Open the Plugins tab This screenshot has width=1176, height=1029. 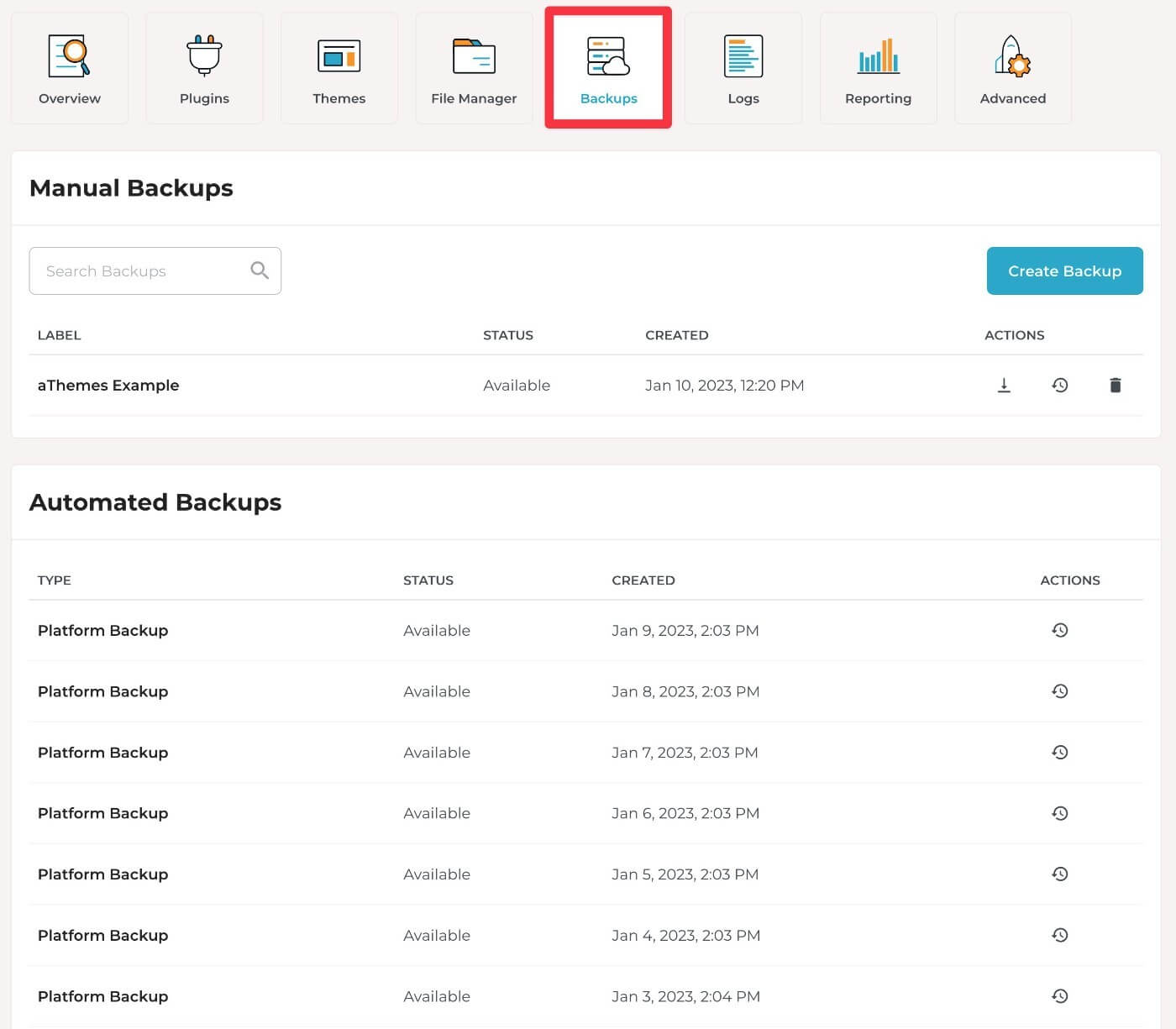tap(204, 68)
